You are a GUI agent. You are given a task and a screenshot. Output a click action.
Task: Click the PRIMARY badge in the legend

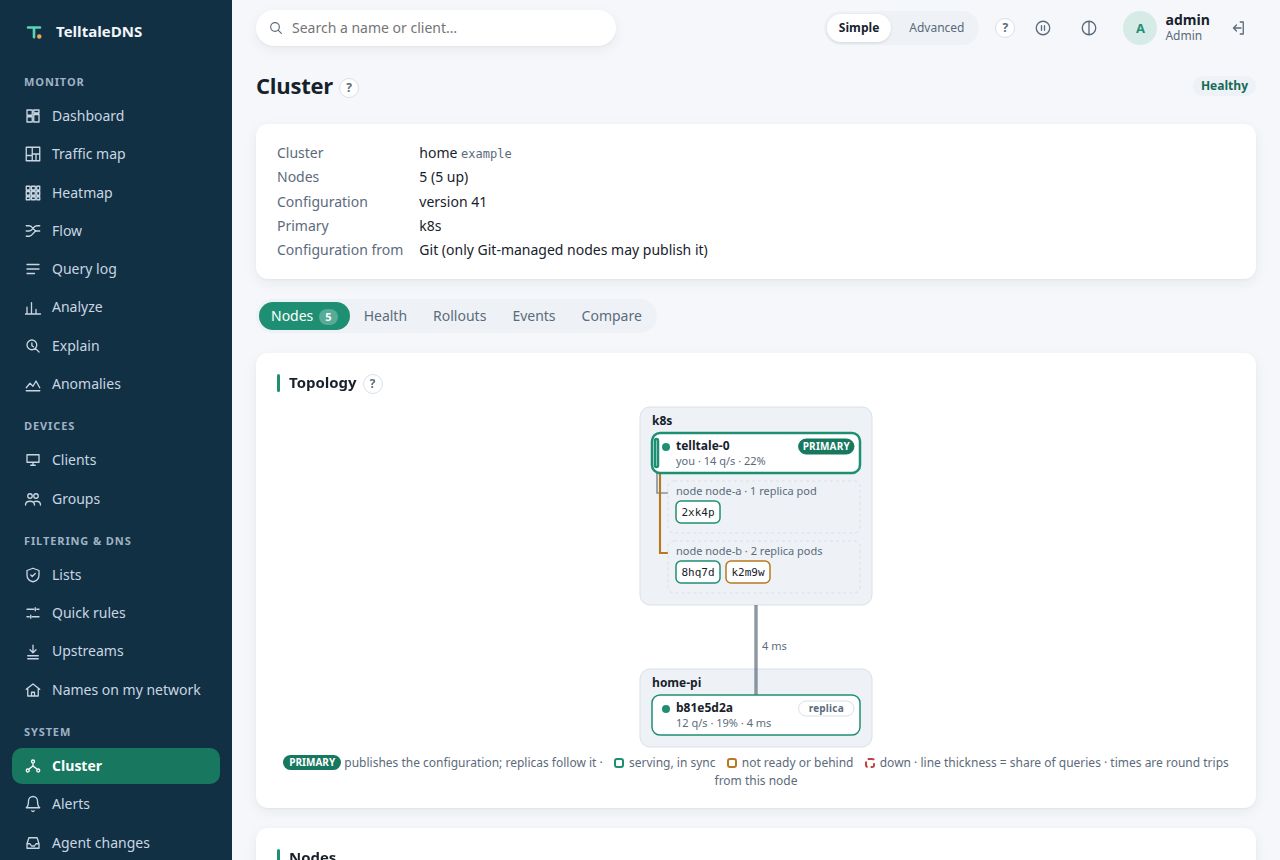point(312,762)
